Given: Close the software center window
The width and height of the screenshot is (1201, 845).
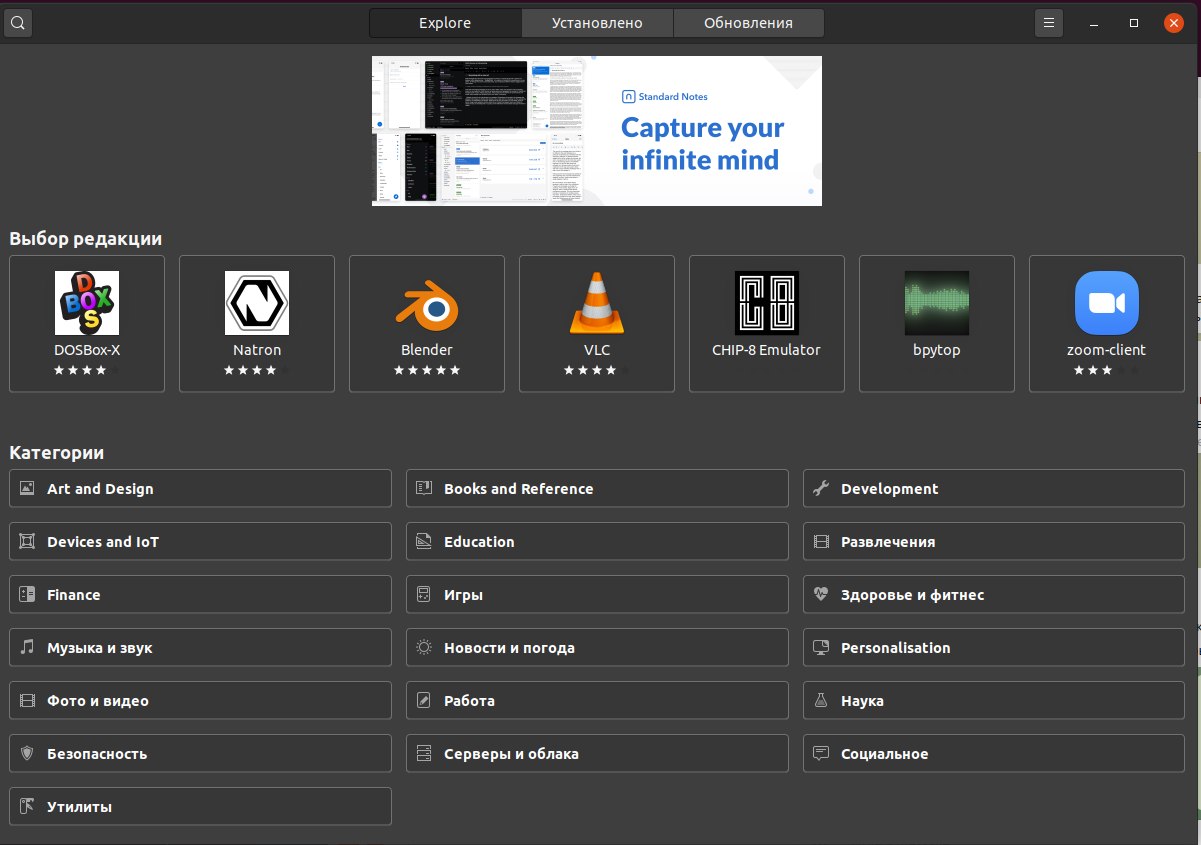Looking at the screenshot, I should [1174, 23].
